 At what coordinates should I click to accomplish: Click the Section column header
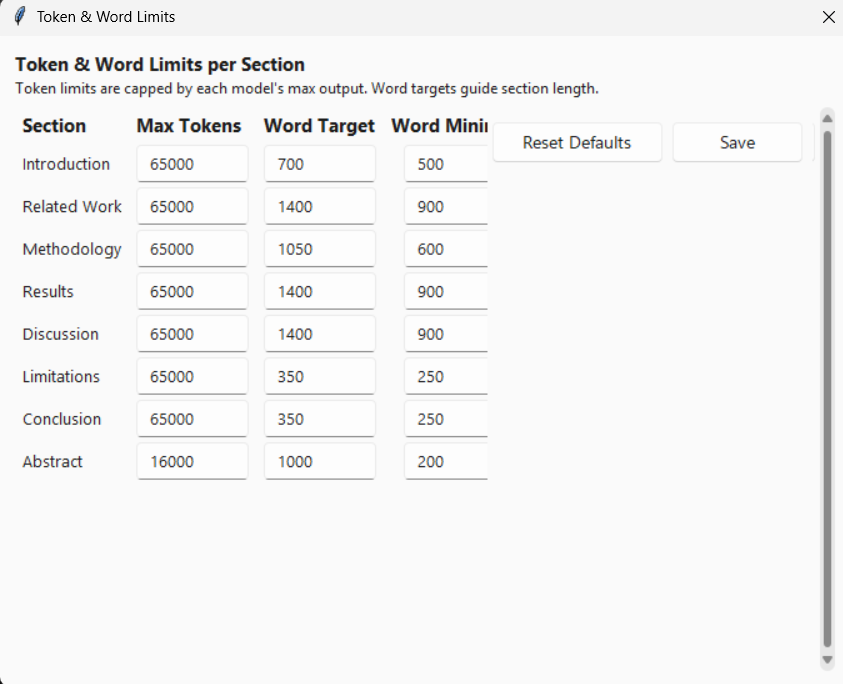pos(54,126)
